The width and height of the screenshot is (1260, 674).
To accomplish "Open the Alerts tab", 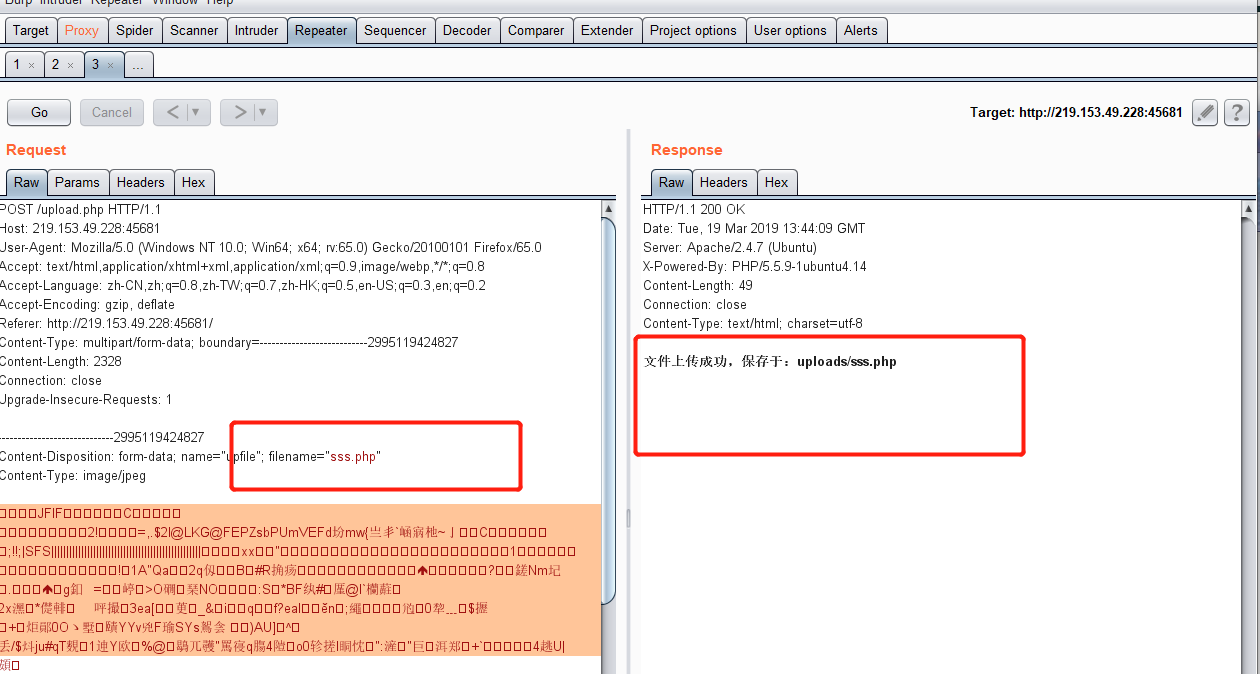I will (861, 30).
